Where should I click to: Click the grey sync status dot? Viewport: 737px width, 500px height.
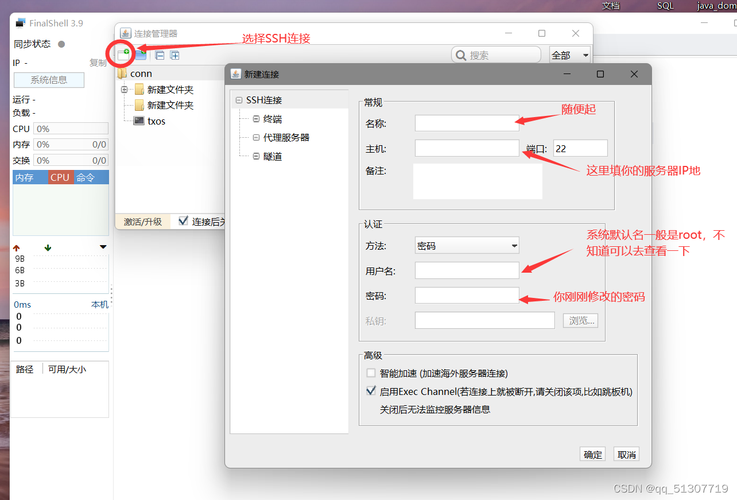tap(61, 44)
